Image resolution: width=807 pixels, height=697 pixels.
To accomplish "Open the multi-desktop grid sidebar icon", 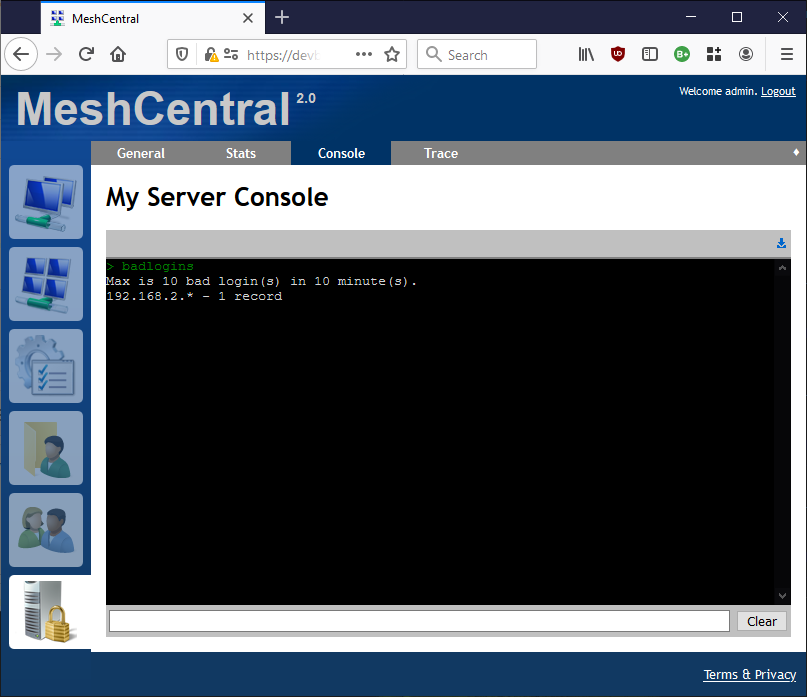I will 46,284.
